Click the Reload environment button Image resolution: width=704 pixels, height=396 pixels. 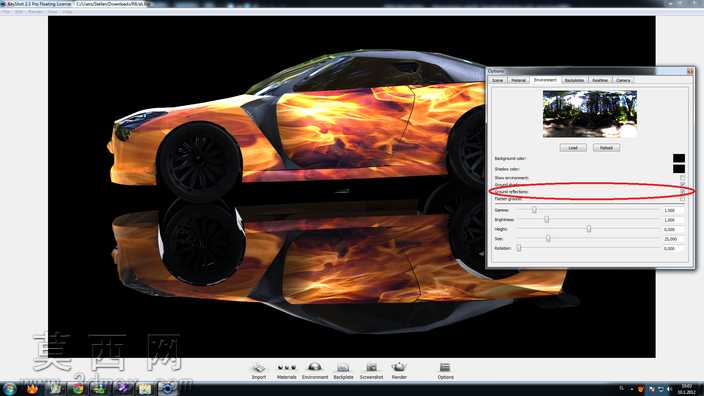coord(606,148)
